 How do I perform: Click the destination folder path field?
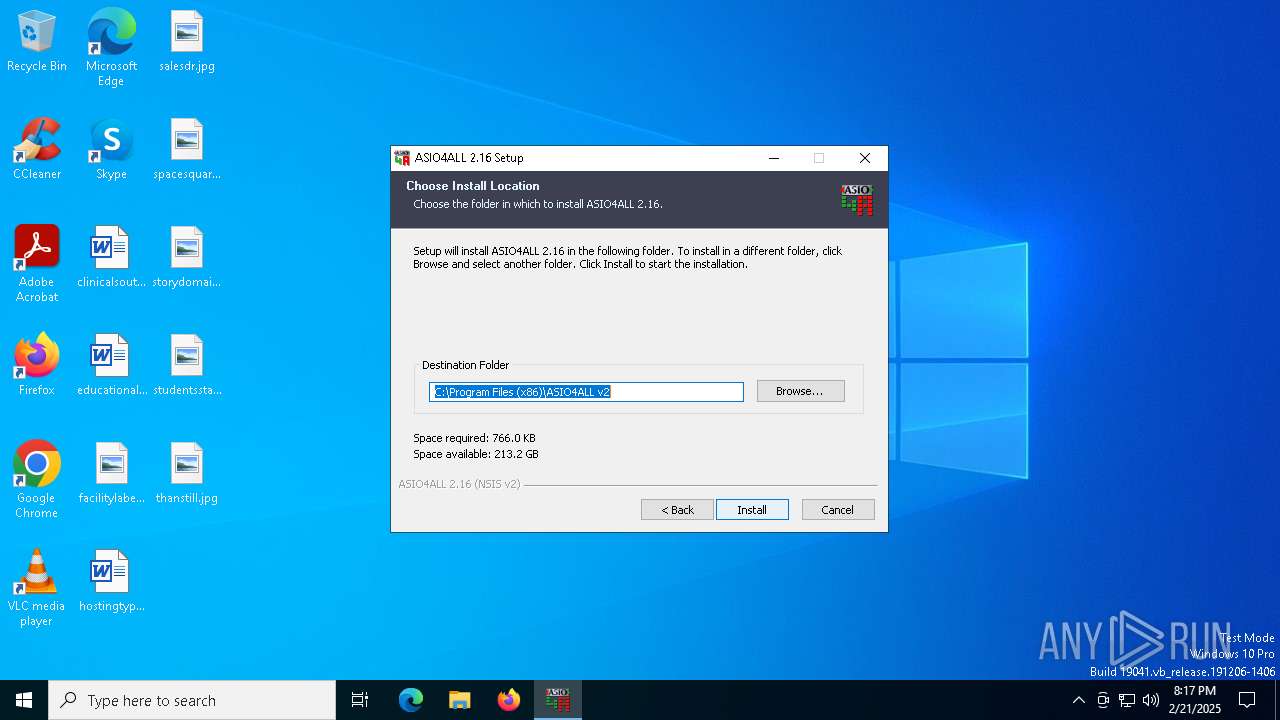586,392
